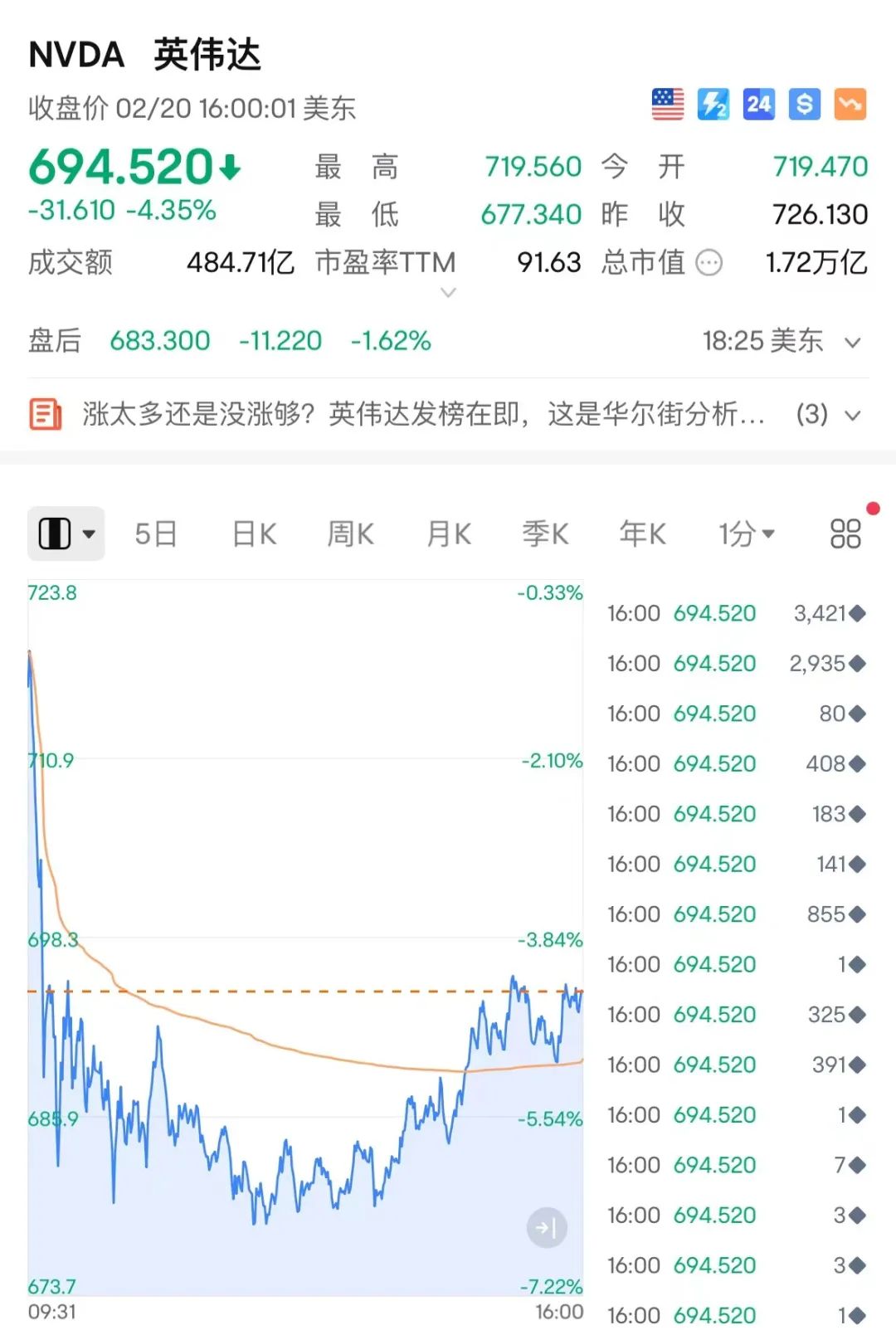
Task: Switch to the 5日 chart tab
Action: click(x=156, y=534)
